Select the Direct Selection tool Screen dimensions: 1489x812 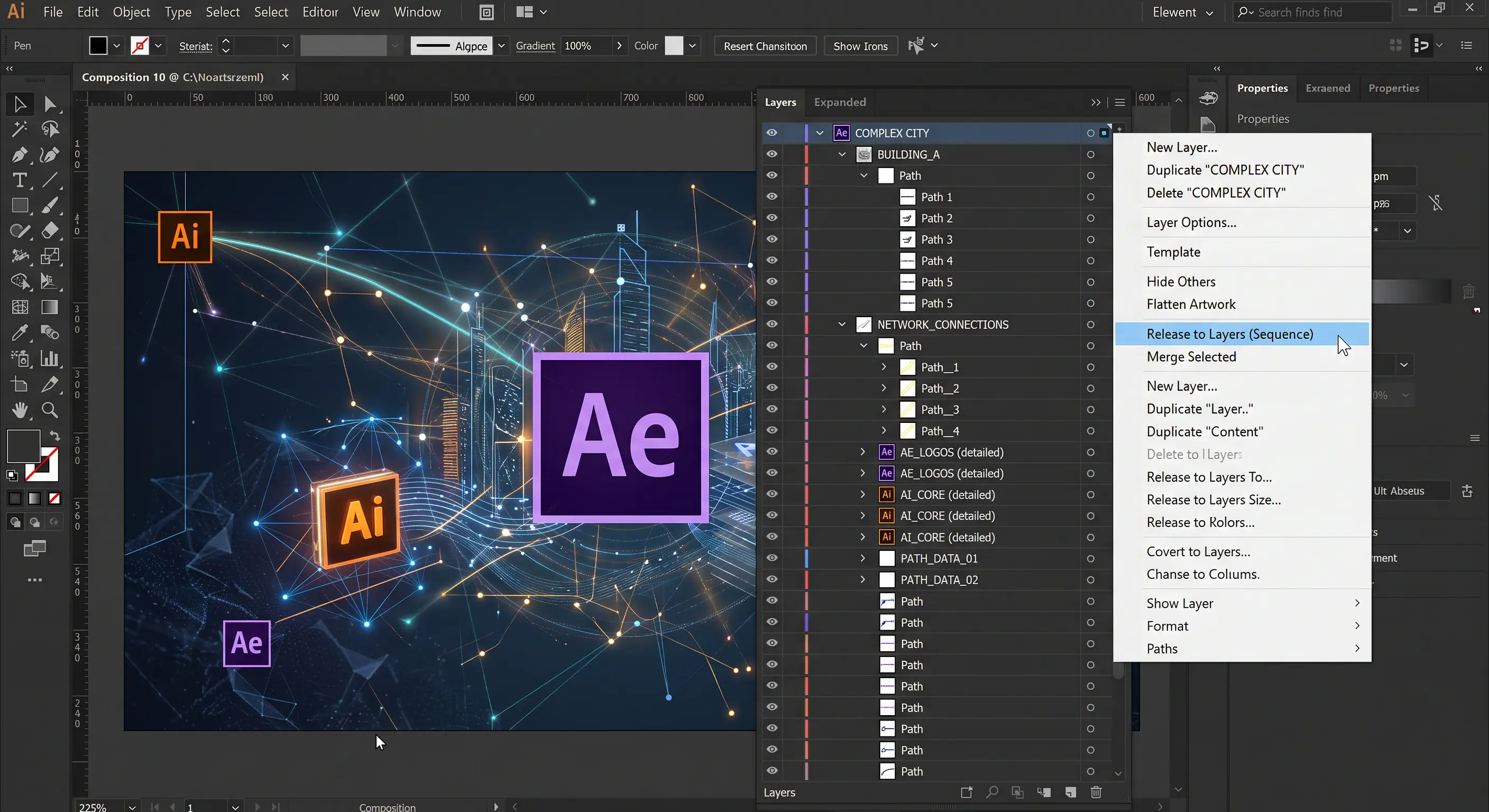[x=50, y=104]
